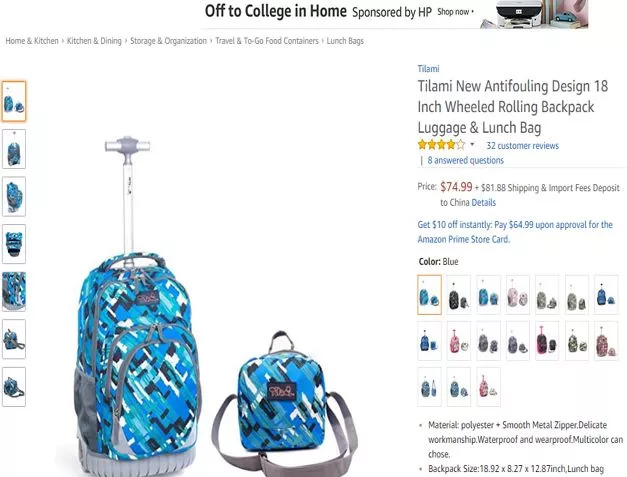Image resolution: width=627 pixels, height=477 pixels.
Task: Open the second product thumbnail in left strip
Action: pyautogui.click(x=14, y=149)
